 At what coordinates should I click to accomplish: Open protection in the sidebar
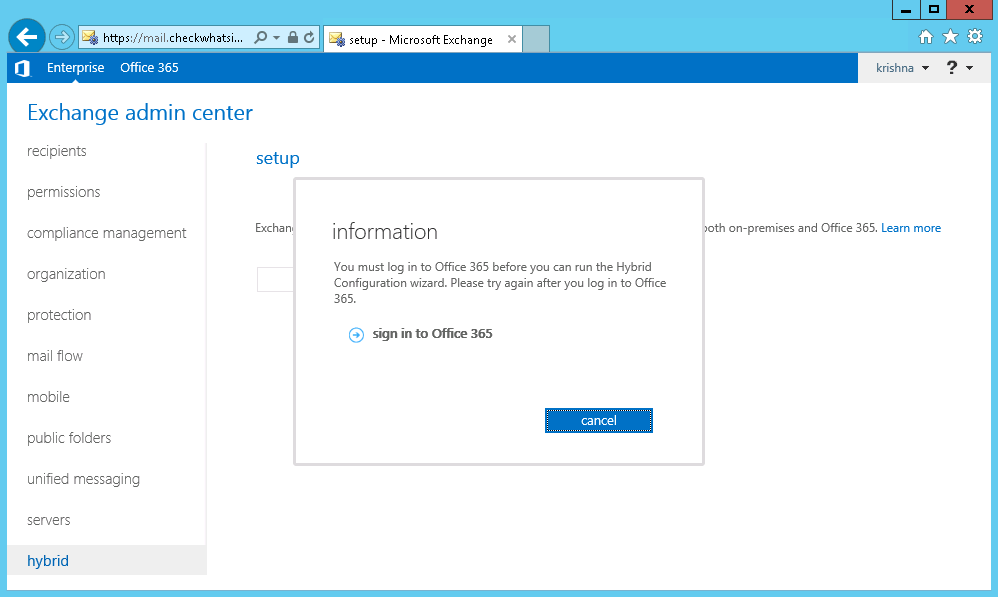[x=59, y=315]
